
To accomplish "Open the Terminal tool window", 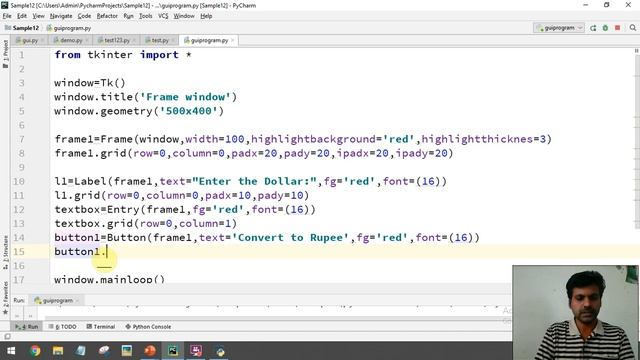I will 101,327.
